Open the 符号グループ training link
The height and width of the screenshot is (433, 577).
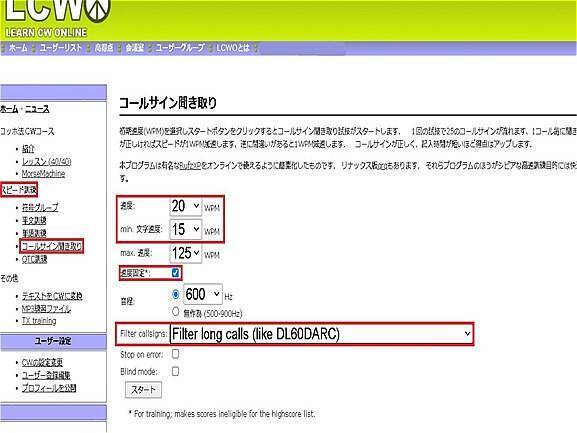coord(40,207)
